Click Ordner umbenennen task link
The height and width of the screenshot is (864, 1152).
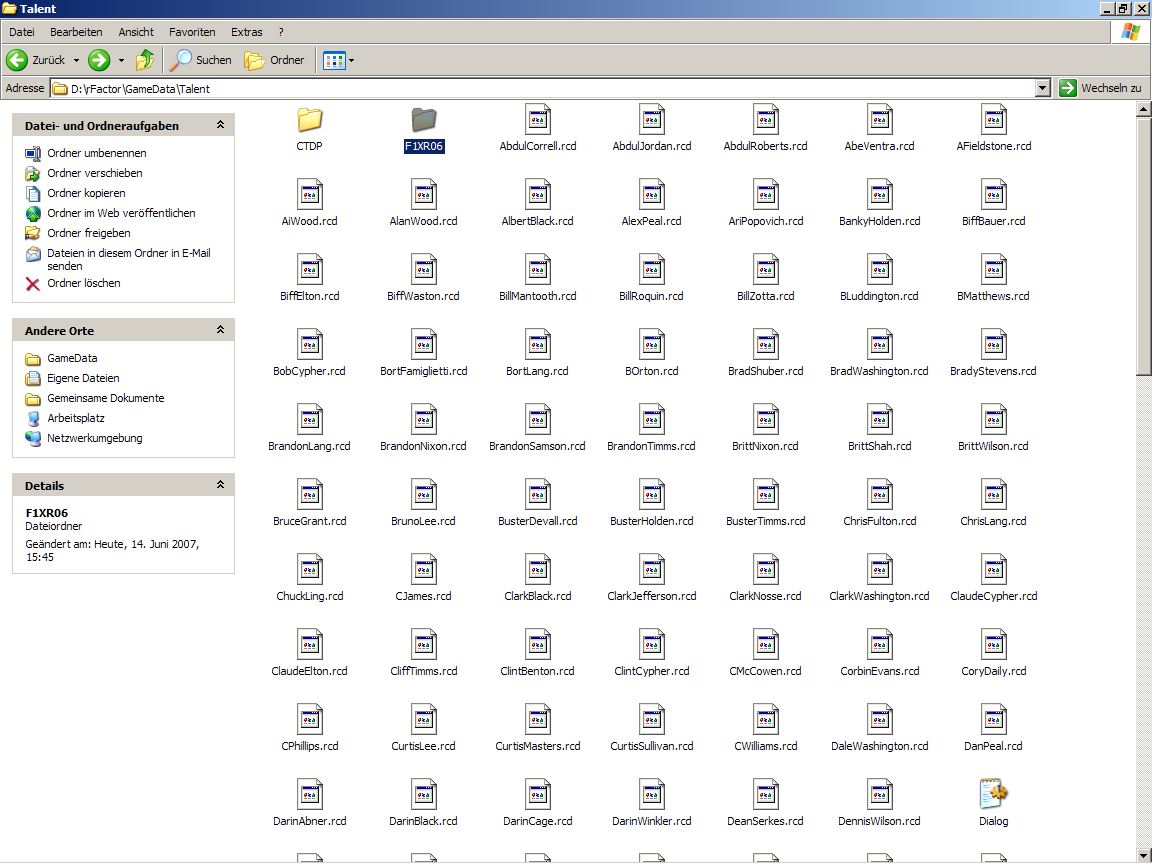point(96,153)
